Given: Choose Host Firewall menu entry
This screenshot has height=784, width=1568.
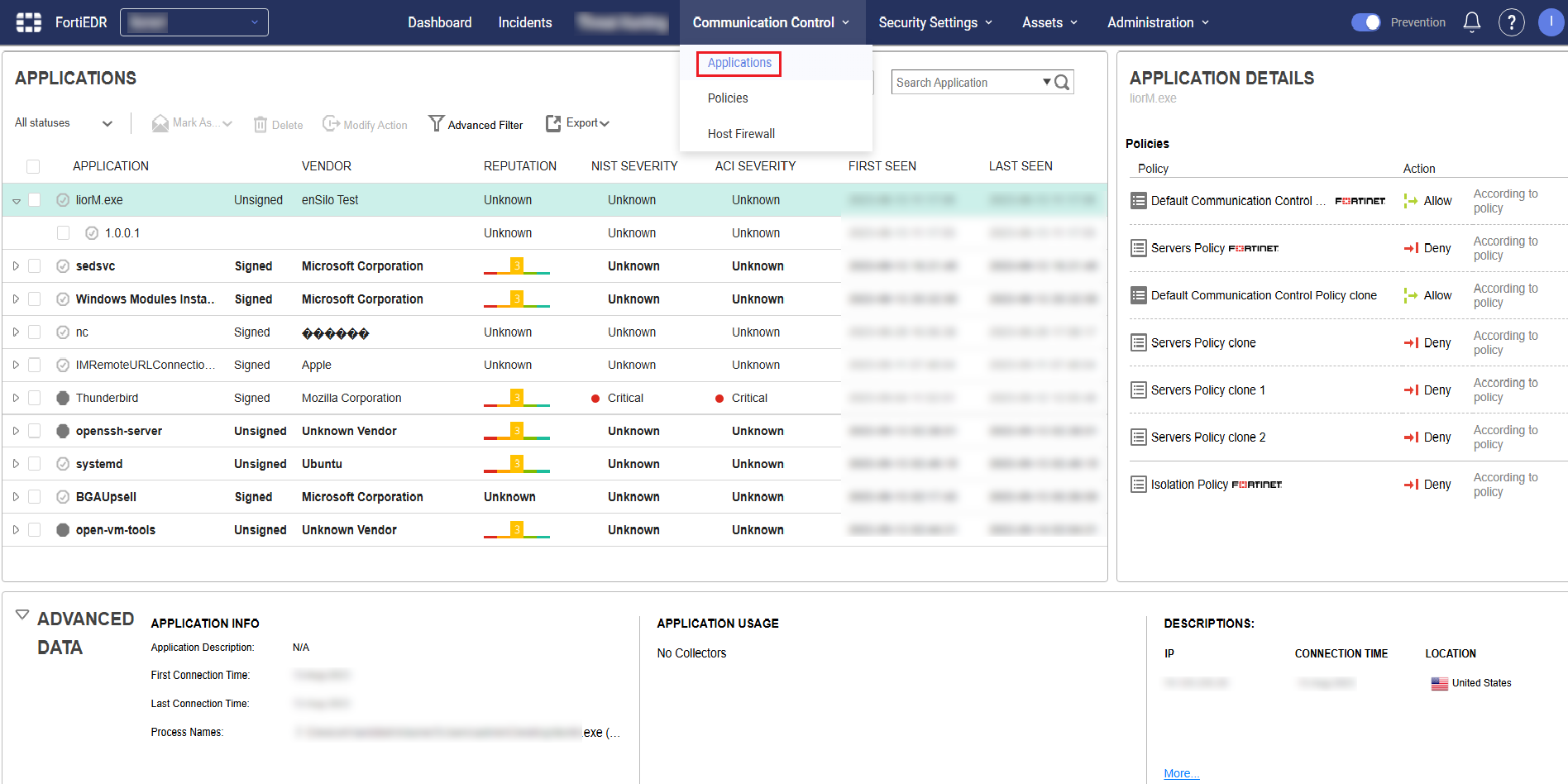Looking at the screenshot, I should click(741, 134).
